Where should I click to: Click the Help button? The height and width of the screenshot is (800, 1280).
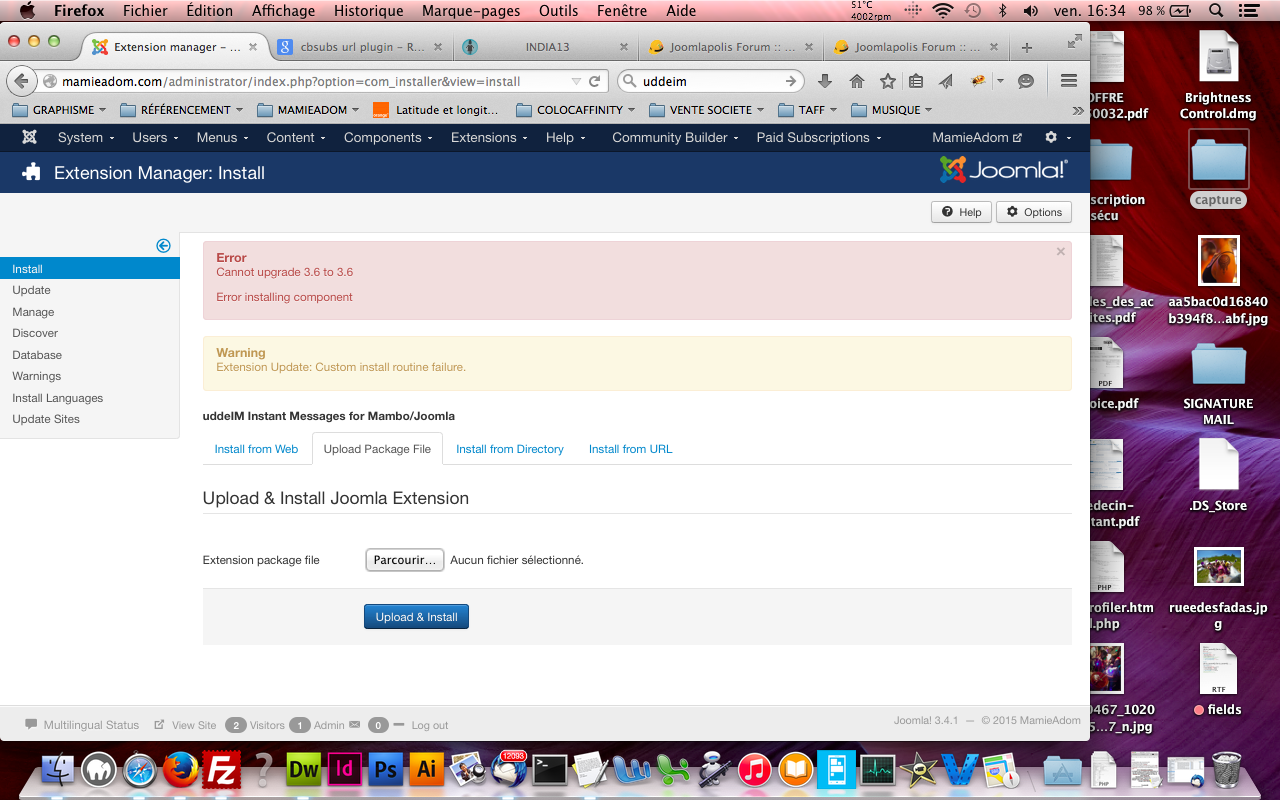(961, 212)
